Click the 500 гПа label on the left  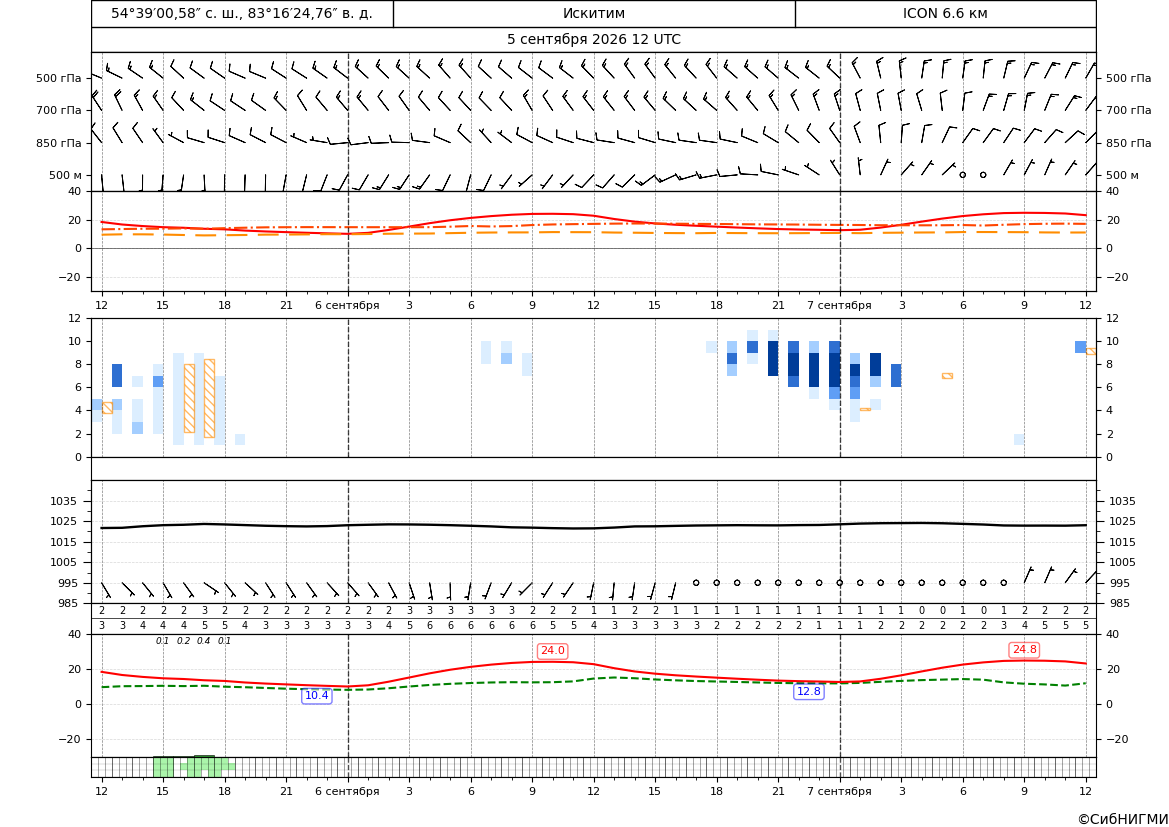click(x=59, y=78)
